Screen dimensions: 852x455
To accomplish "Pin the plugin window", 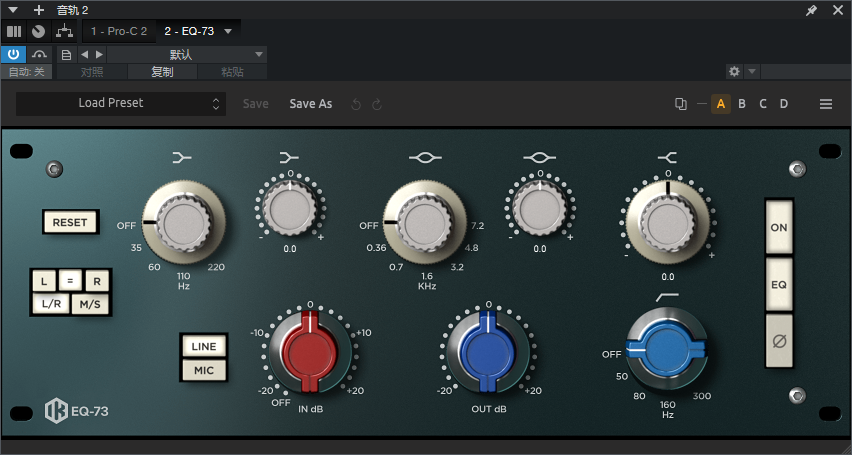I will 811,10.
